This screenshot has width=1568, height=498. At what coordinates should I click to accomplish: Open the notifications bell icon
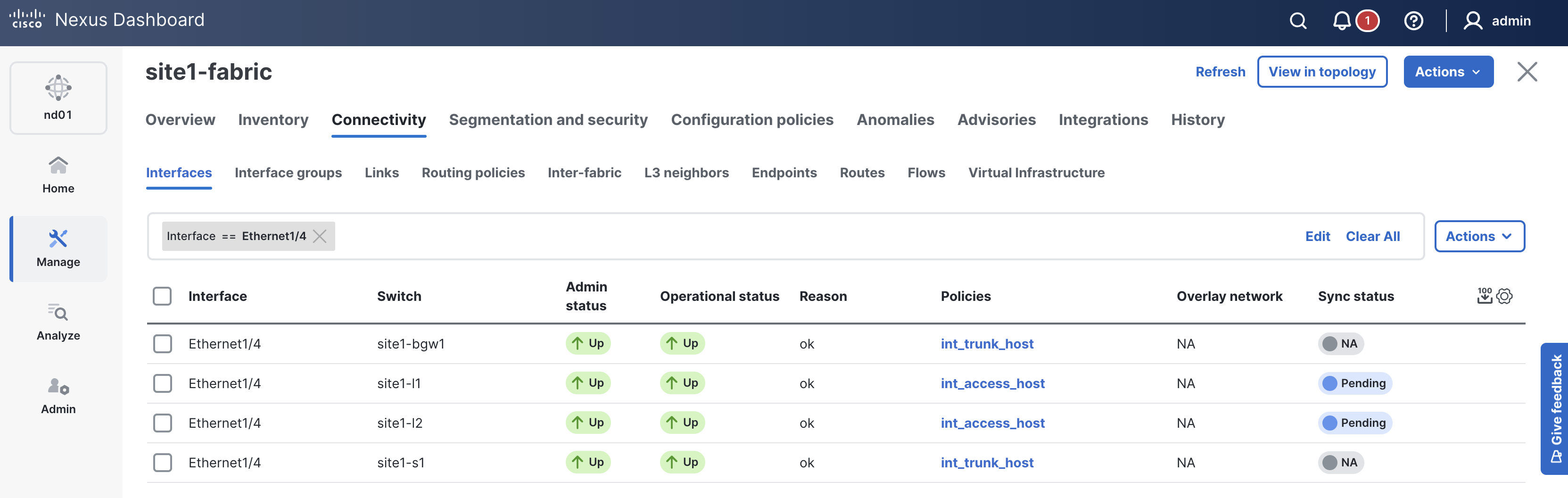1342,21
